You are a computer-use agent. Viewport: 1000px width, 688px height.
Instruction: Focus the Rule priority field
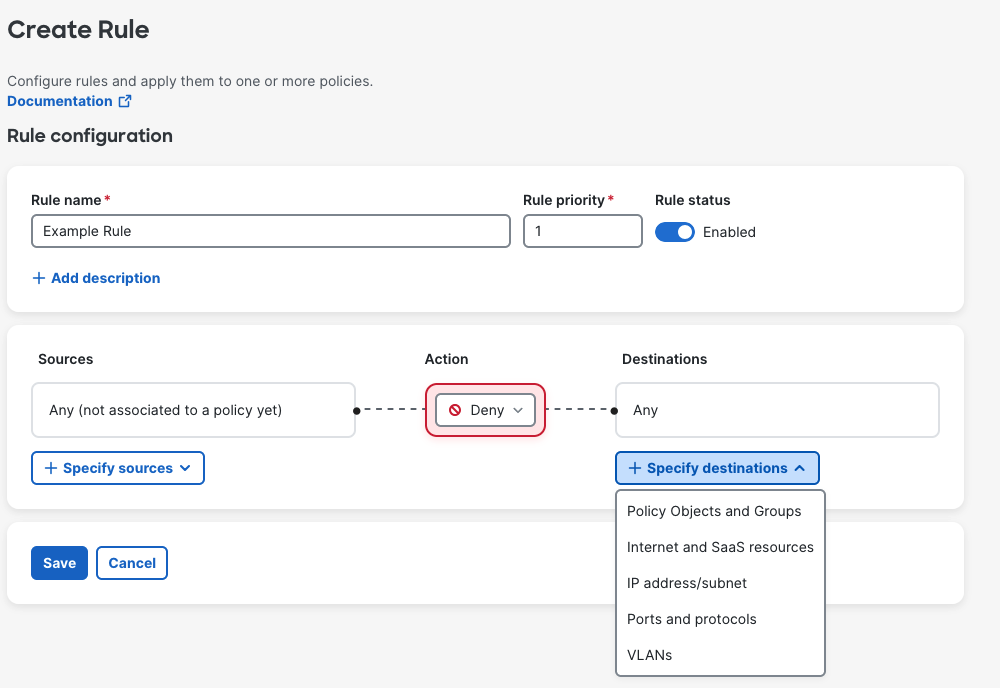[x=582, y=231]
